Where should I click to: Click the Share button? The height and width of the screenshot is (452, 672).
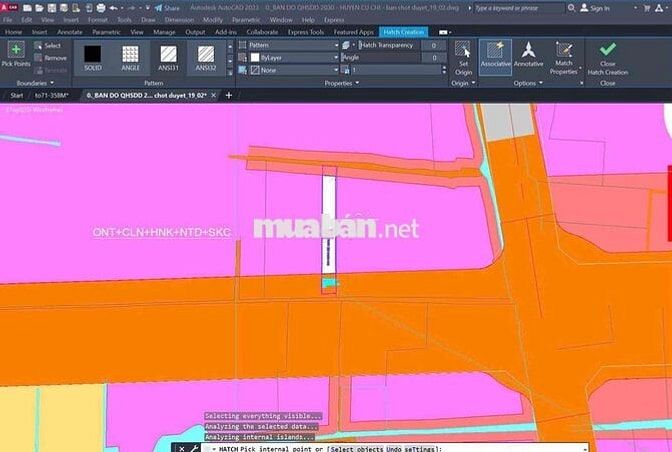coord(167,8)
